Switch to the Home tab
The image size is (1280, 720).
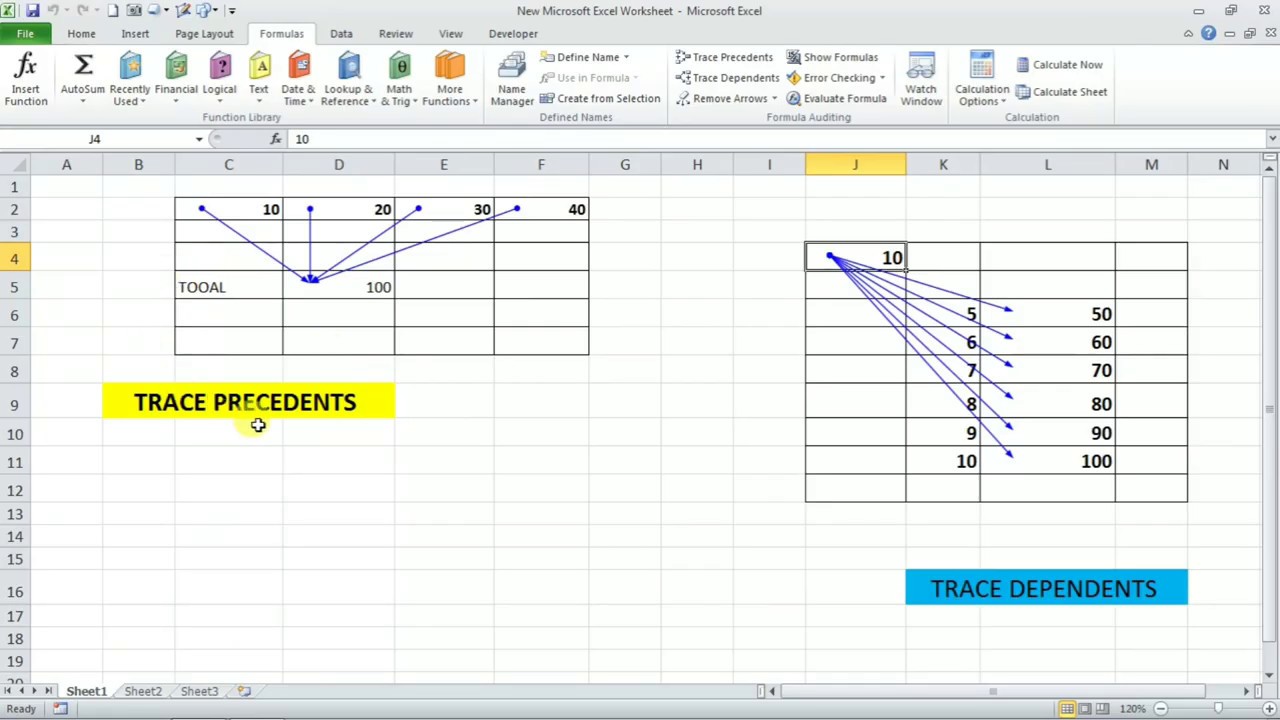(81, 33)
